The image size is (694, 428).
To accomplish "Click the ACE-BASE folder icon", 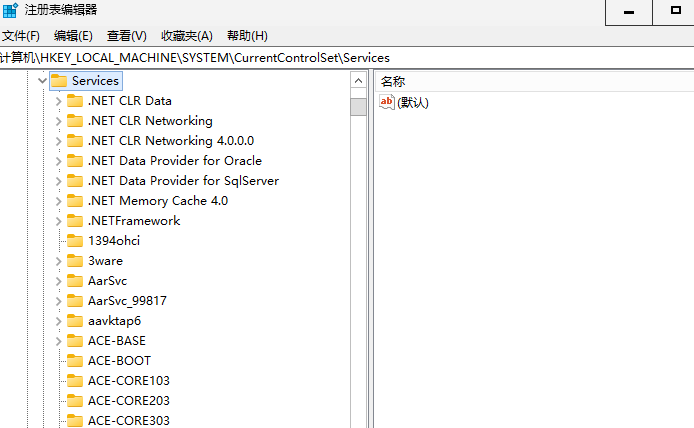I will pyautogui.click(x=75, y=341).
